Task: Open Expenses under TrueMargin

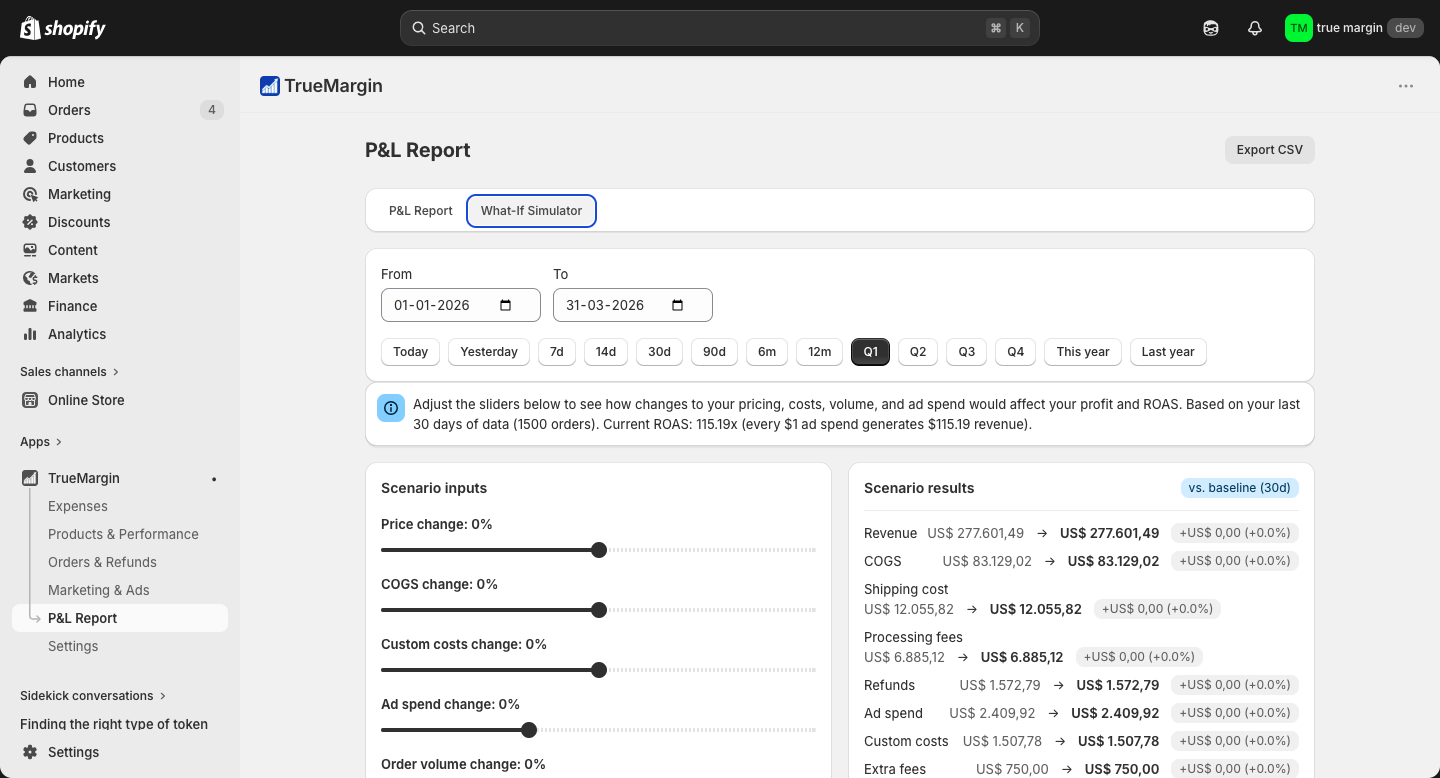Action: point(78,506)
